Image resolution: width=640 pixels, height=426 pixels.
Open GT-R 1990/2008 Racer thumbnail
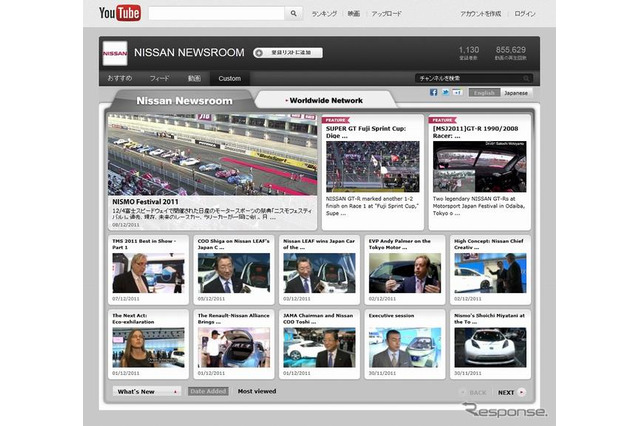point(480,166)
